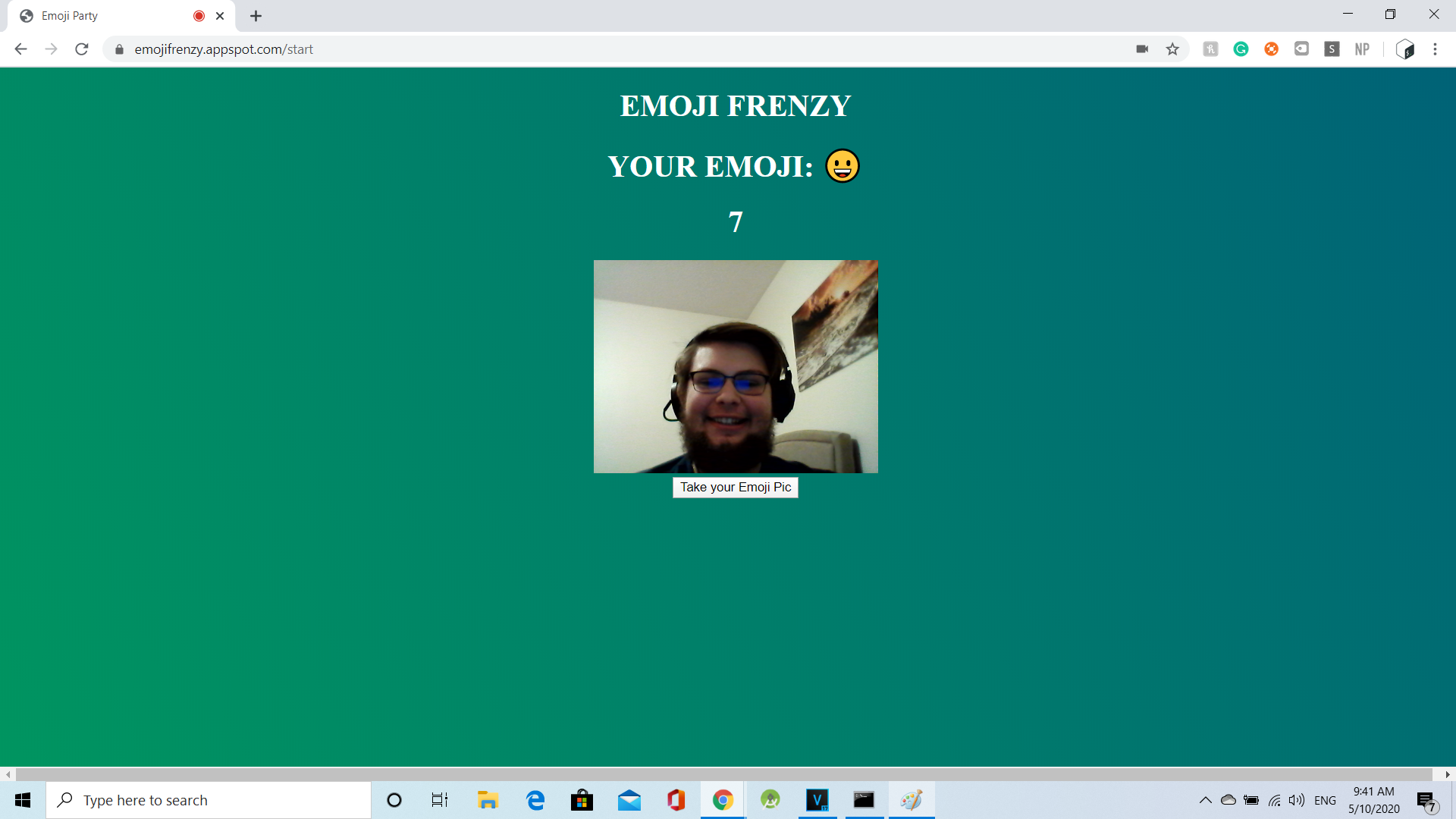
Task: Click the Take your Emoji Pic button
Action: (735, 488)
